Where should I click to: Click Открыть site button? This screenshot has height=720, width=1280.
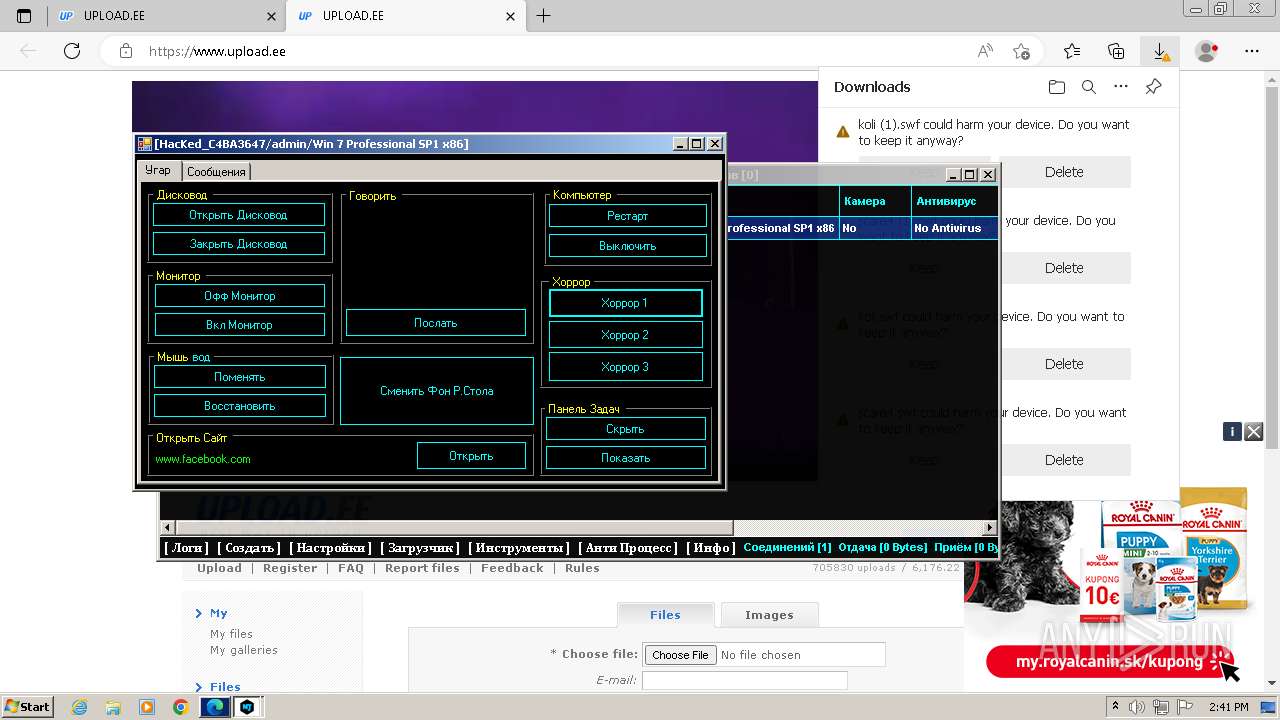pyautogui.click(x=471, y=456)
